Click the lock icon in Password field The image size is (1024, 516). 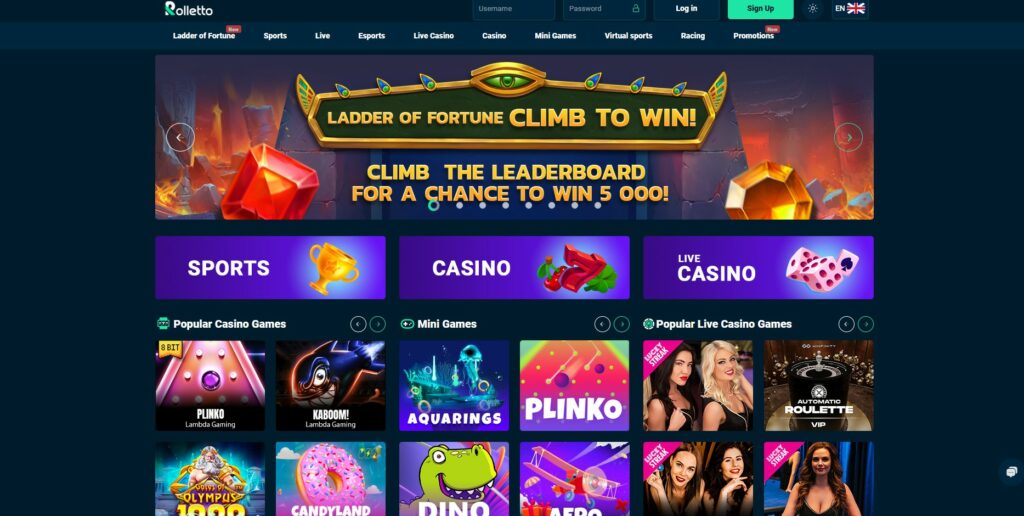click(x=635, y=8)
